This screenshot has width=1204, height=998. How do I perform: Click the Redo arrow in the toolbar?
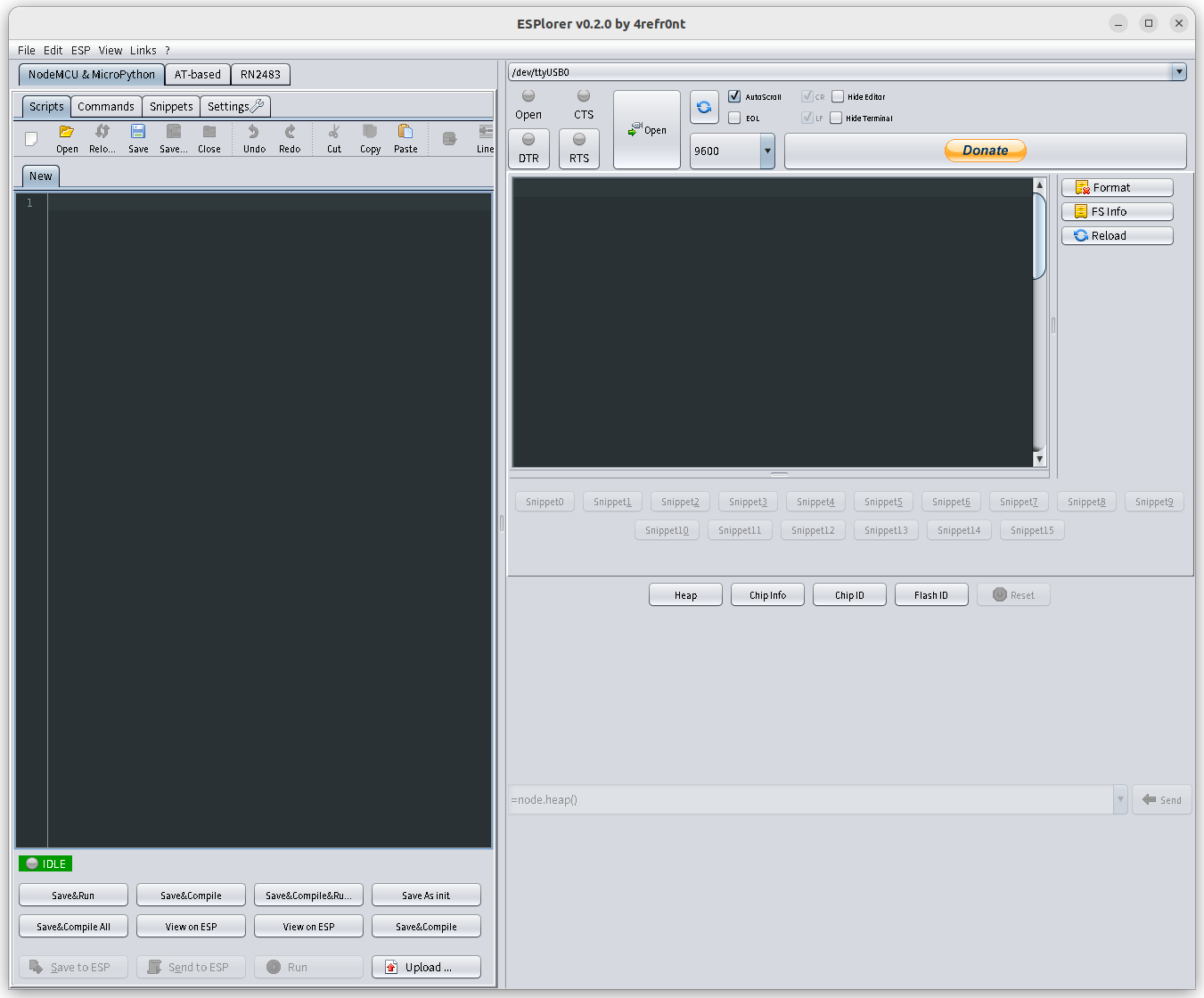click(290, 133)
